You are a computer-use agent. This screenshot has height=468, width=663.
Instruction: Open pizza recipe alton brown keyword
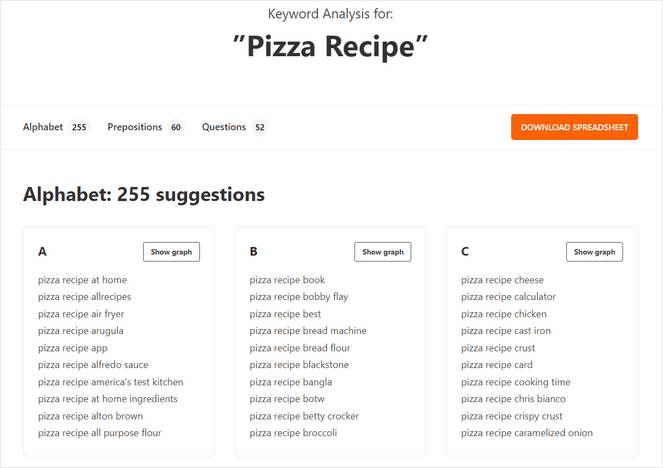point(90,416)
